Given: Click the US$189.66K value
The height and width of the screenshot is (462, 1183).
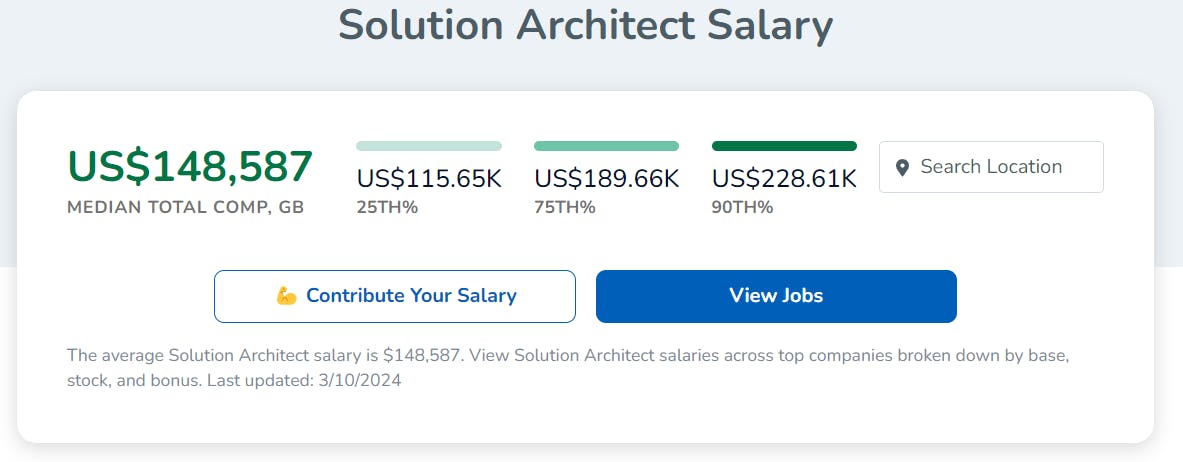Looking at the screenshot, I should 607,179.
